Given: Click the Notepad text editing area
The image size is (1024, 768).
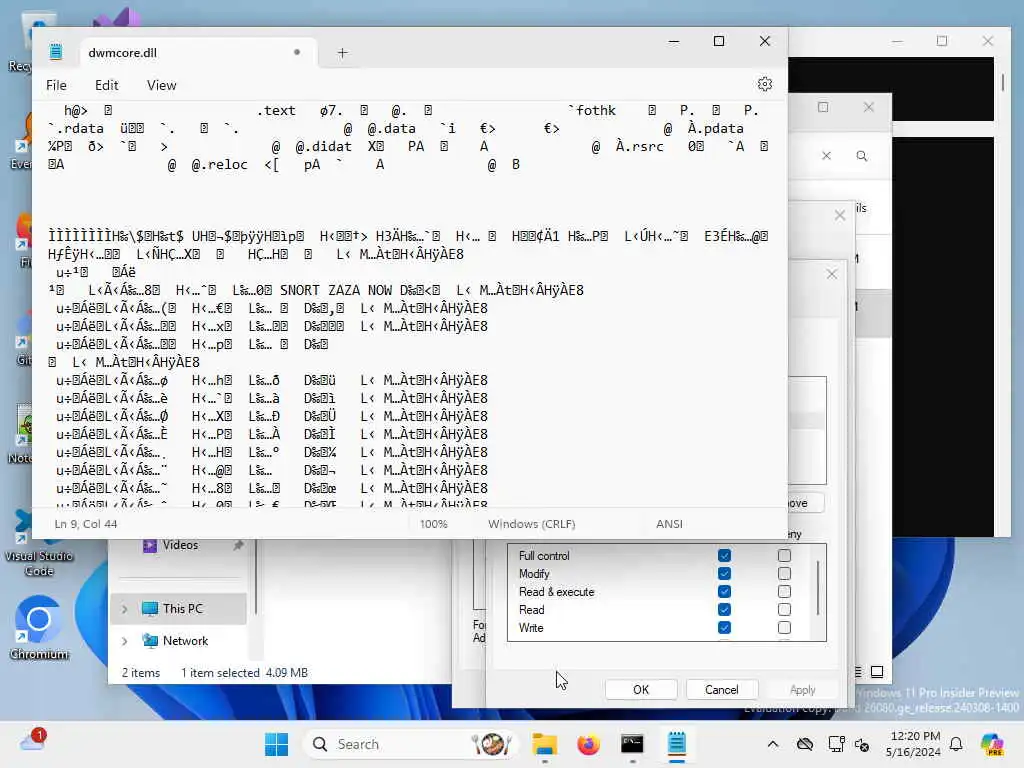Looking at the screenshot, I should click(409, 303).
